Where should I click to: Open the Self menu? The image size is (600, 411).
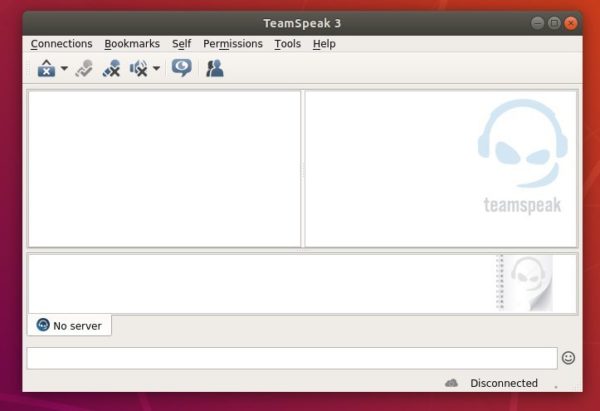181,44
